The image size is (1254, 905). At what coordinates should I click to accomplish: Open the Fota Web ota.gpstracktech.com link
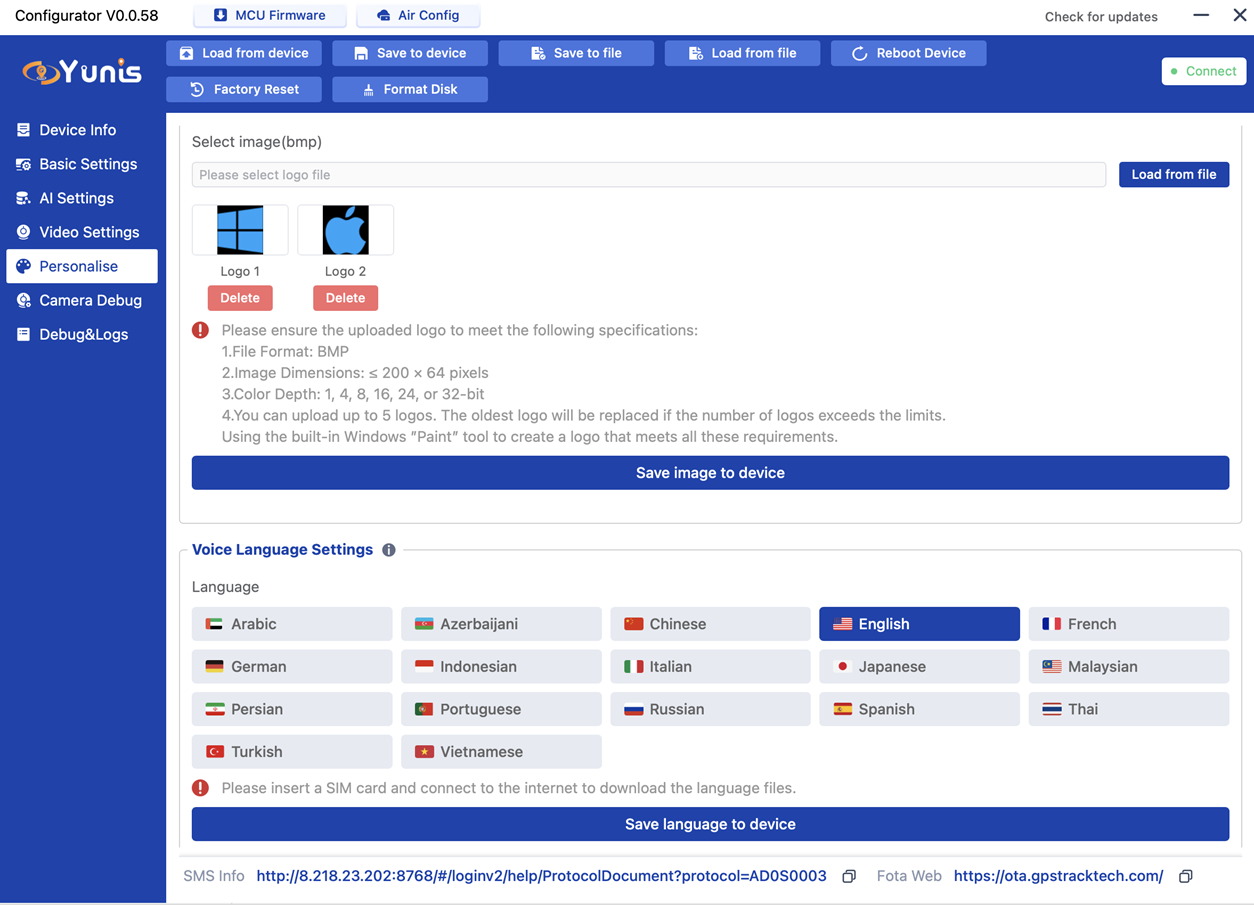click(x=1058, y=876)
